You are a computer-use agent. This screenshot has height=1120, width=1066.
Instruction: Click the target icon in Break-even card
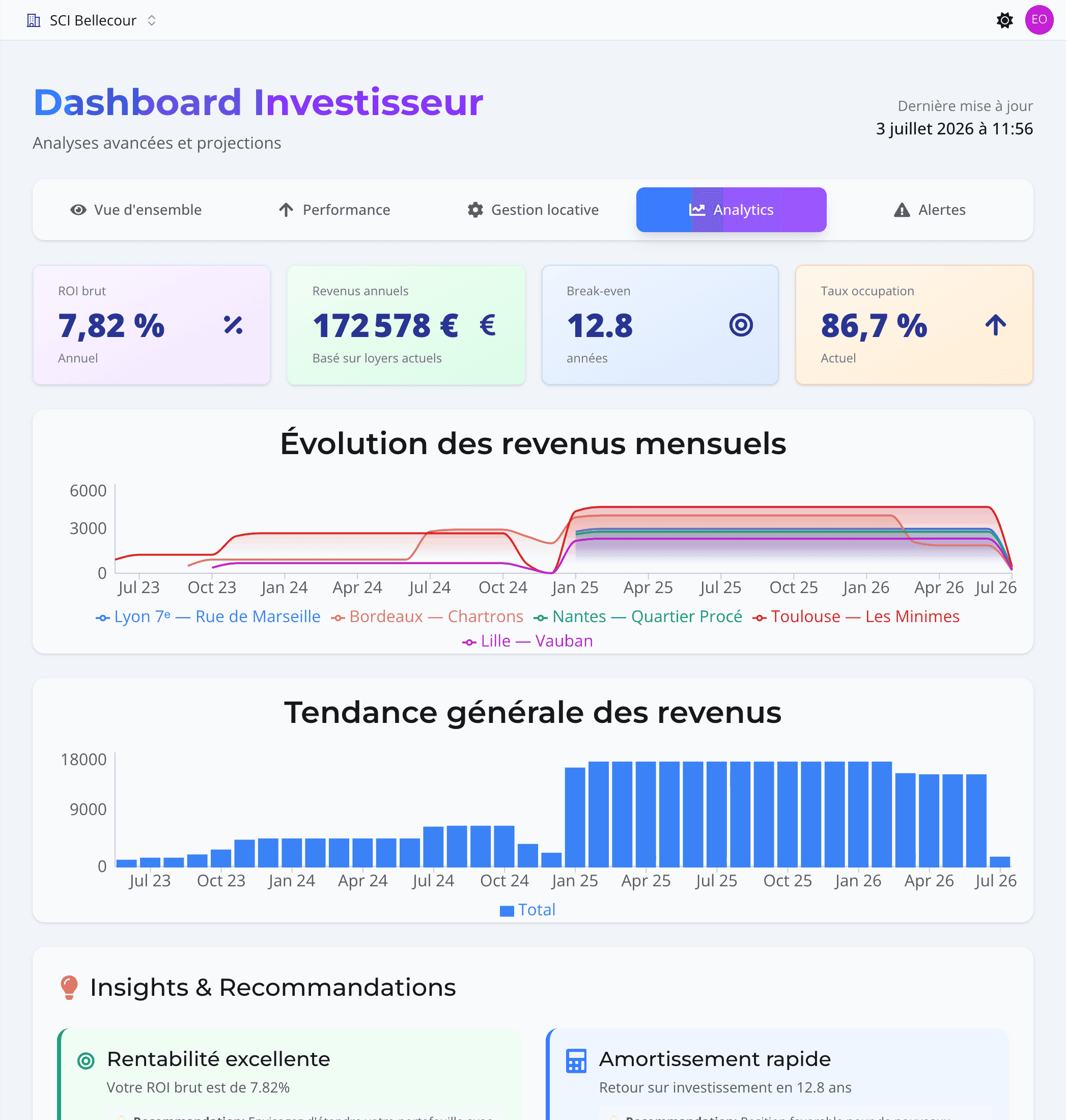(x=741, y=325)
